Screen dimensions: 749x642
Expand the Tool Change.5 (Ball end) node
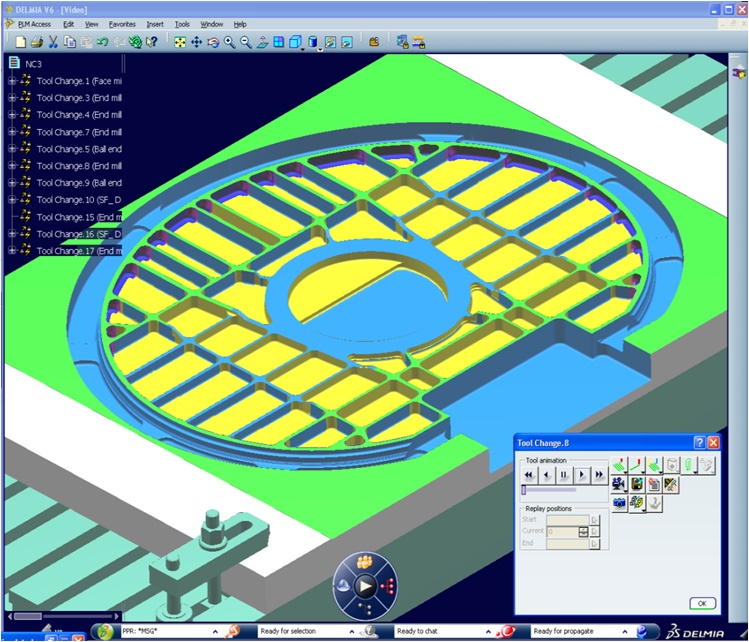[x=12, y=149]
